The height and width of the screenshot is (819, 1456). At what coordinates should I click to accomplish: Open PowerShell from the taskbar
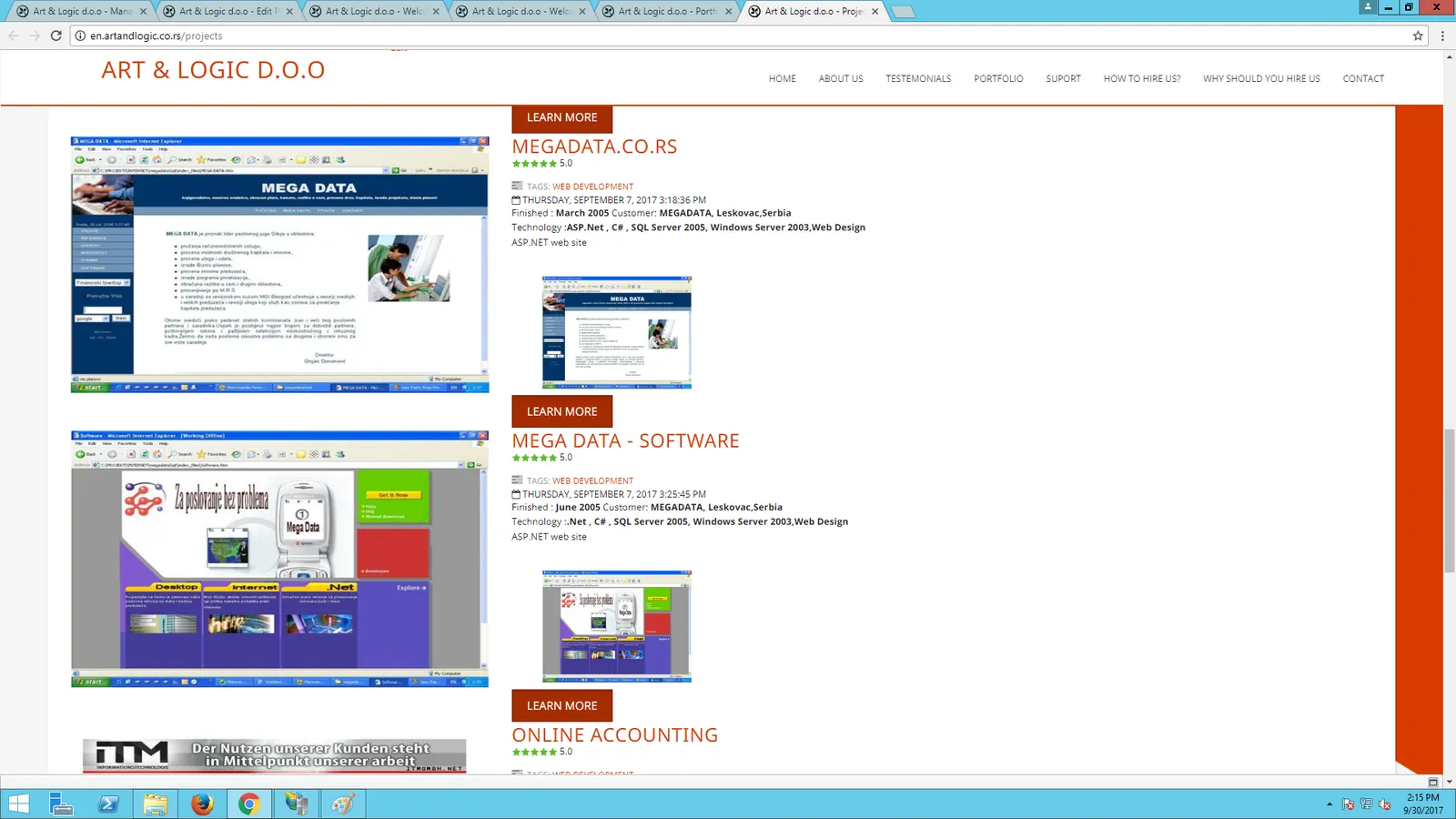(108, 804)
